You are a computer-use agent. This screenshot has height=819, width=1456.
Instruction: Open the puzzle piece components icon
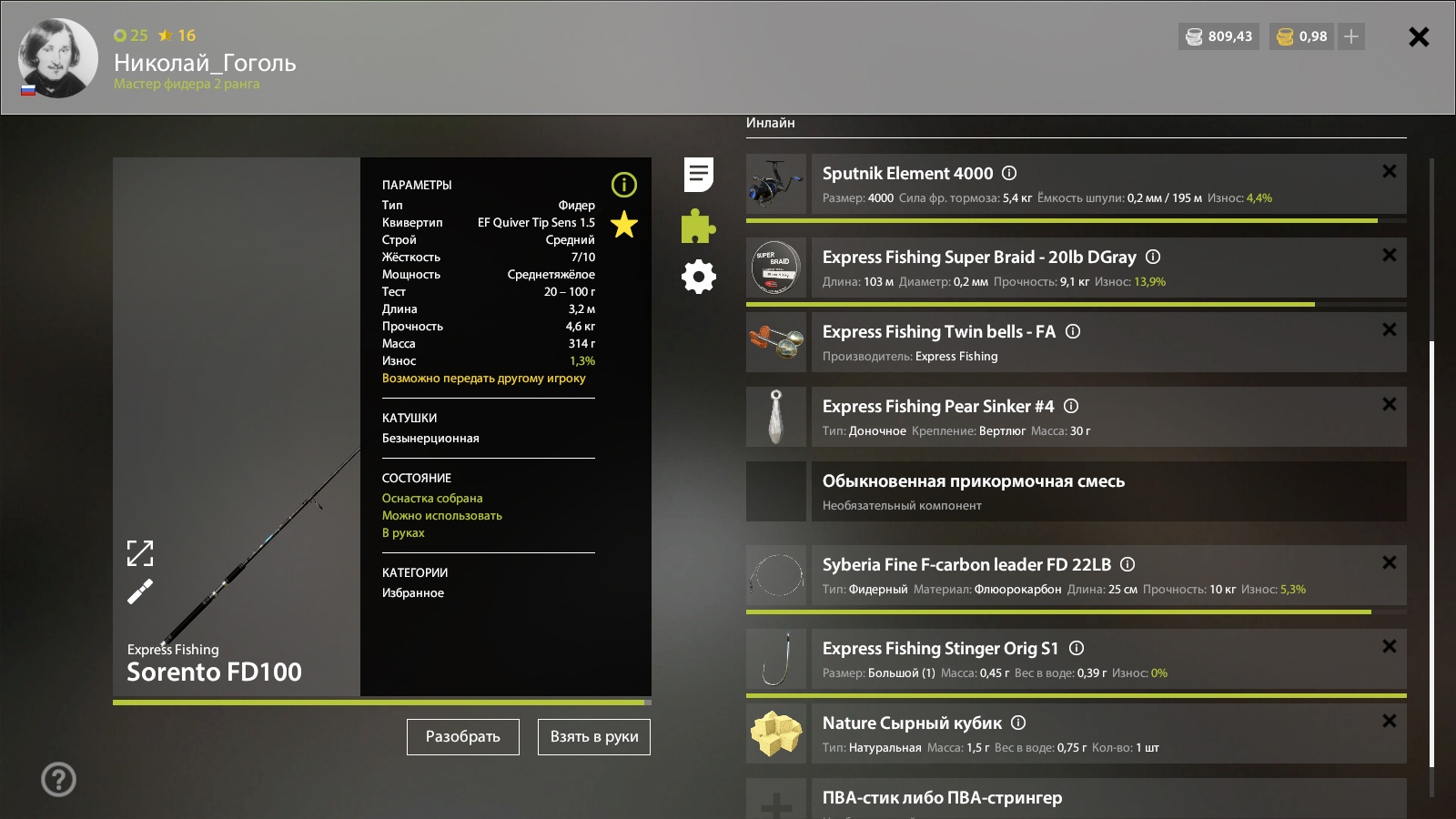699,226
